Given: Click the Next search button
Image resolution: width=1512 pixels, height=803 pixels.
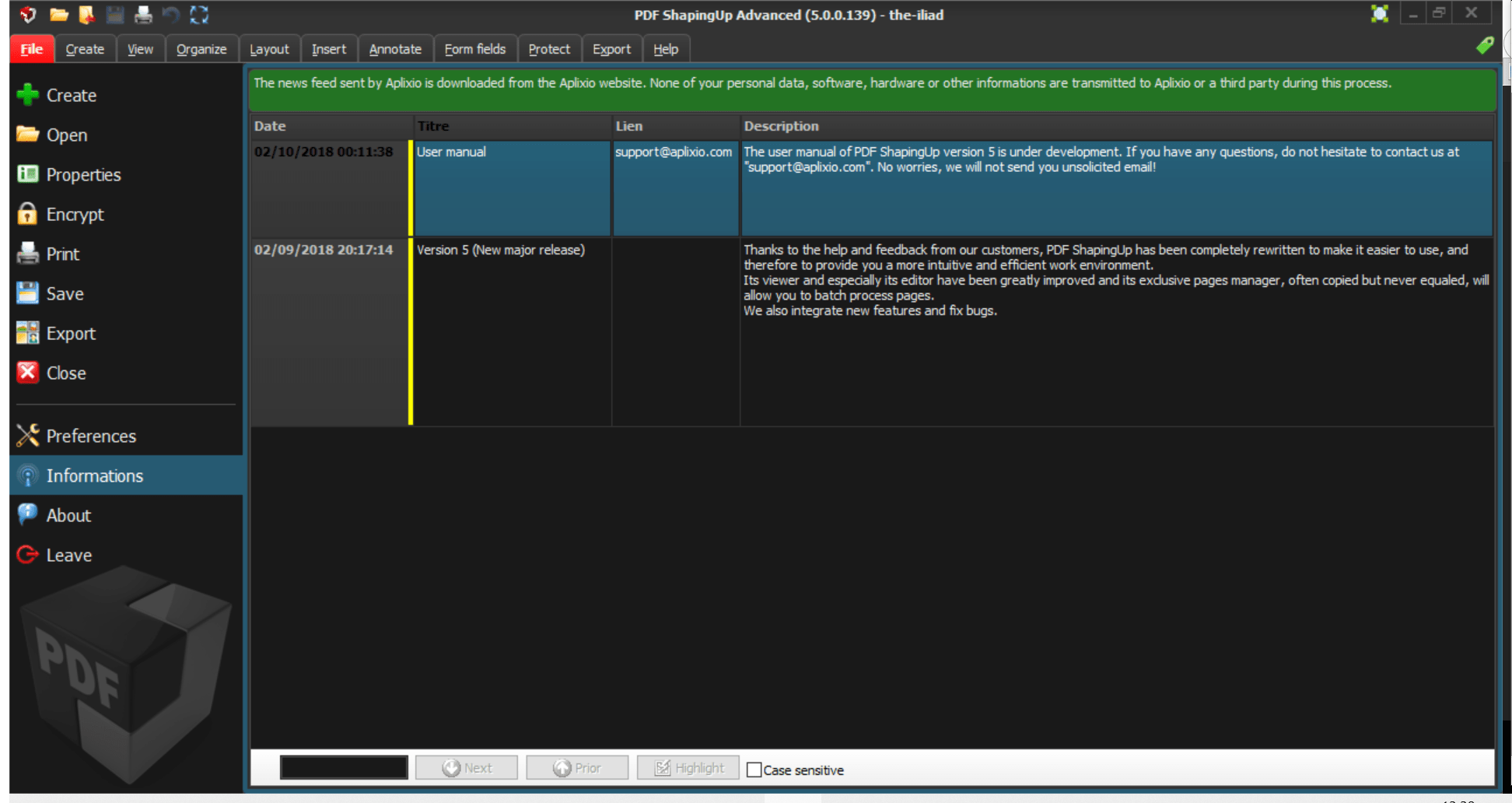Looking at the screenshot, I should coord(467,768).
